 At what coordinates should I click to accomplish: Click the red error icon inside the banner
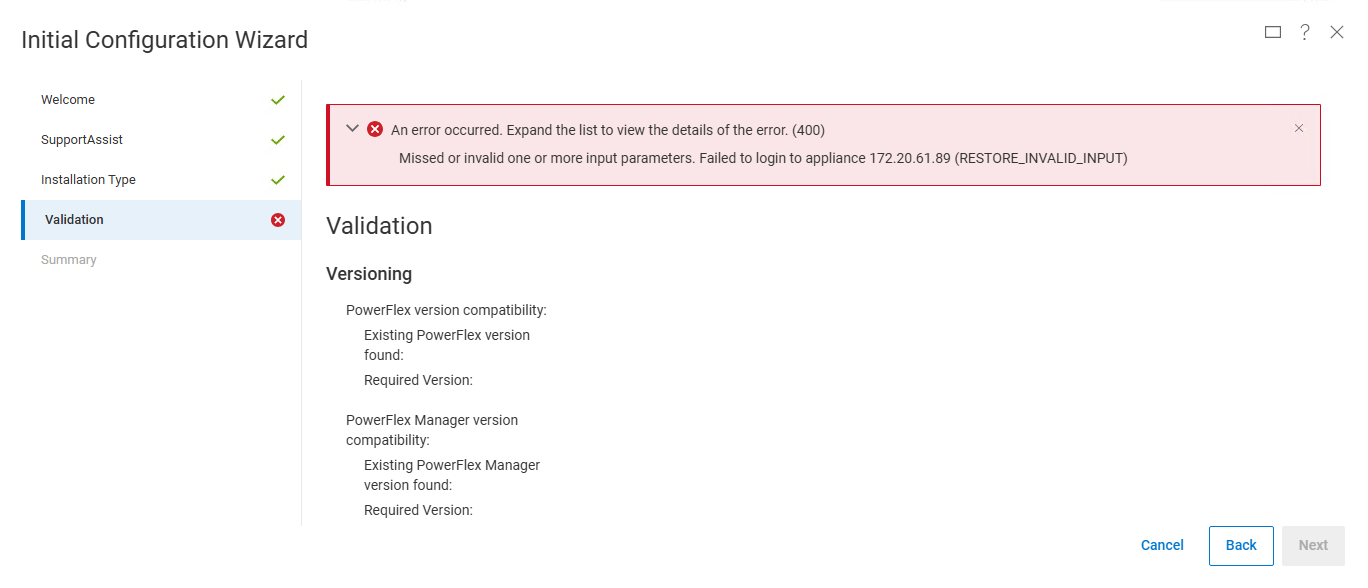375,129
